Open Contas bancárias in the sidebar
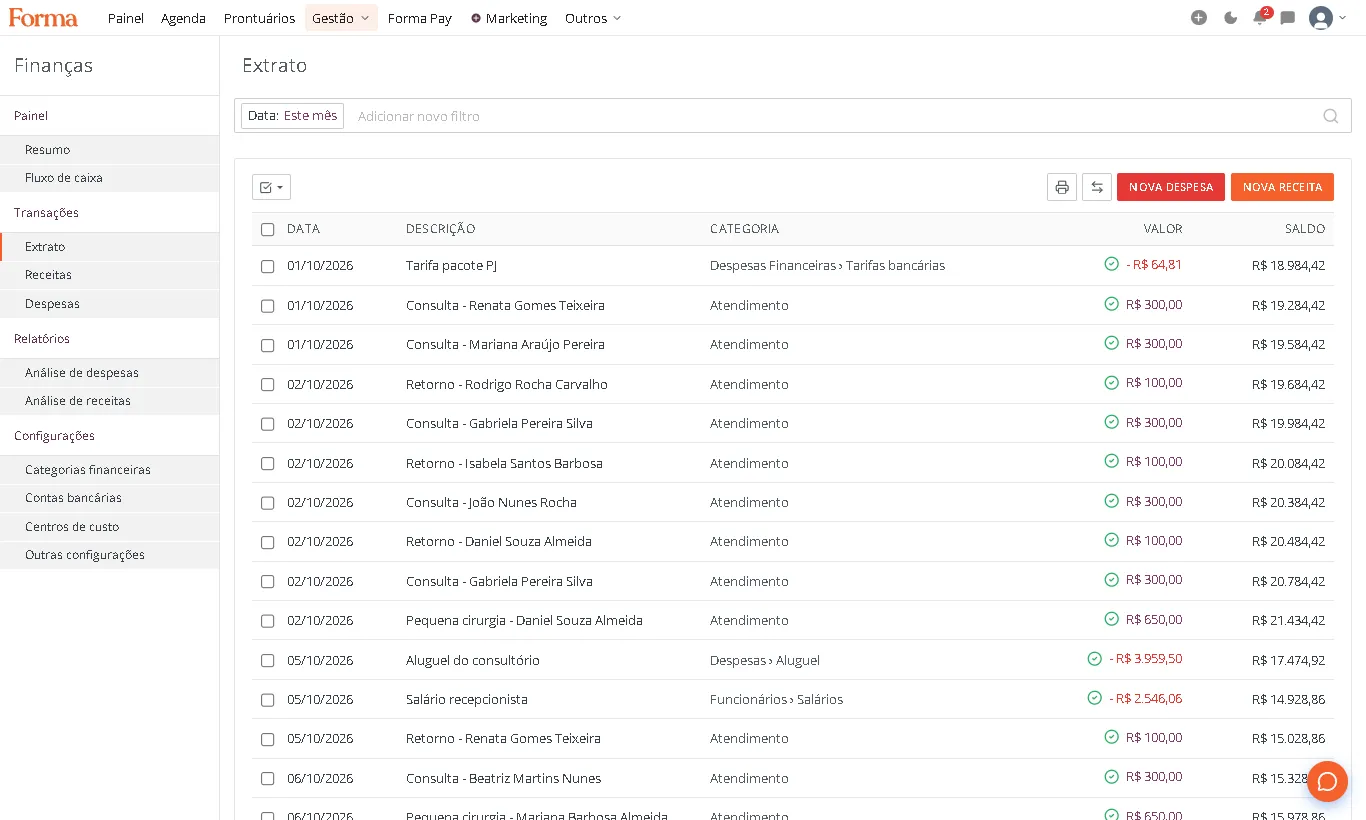1366x820 pixels. point(109,498)
